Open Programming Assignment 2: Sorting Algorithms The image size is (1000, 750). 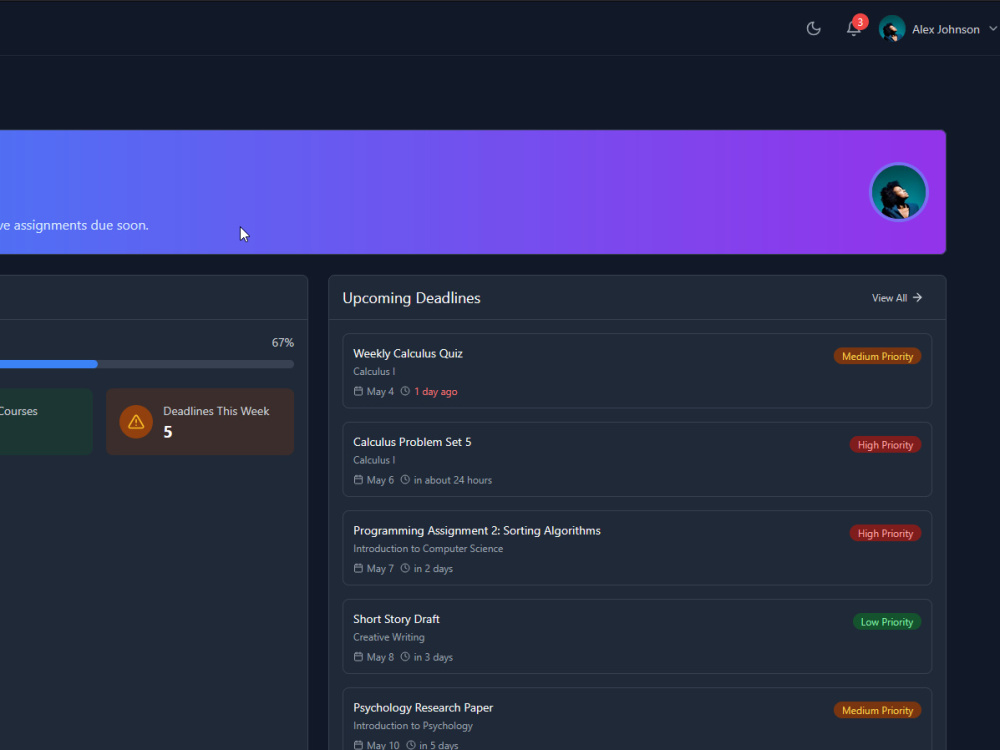point(637,548)
